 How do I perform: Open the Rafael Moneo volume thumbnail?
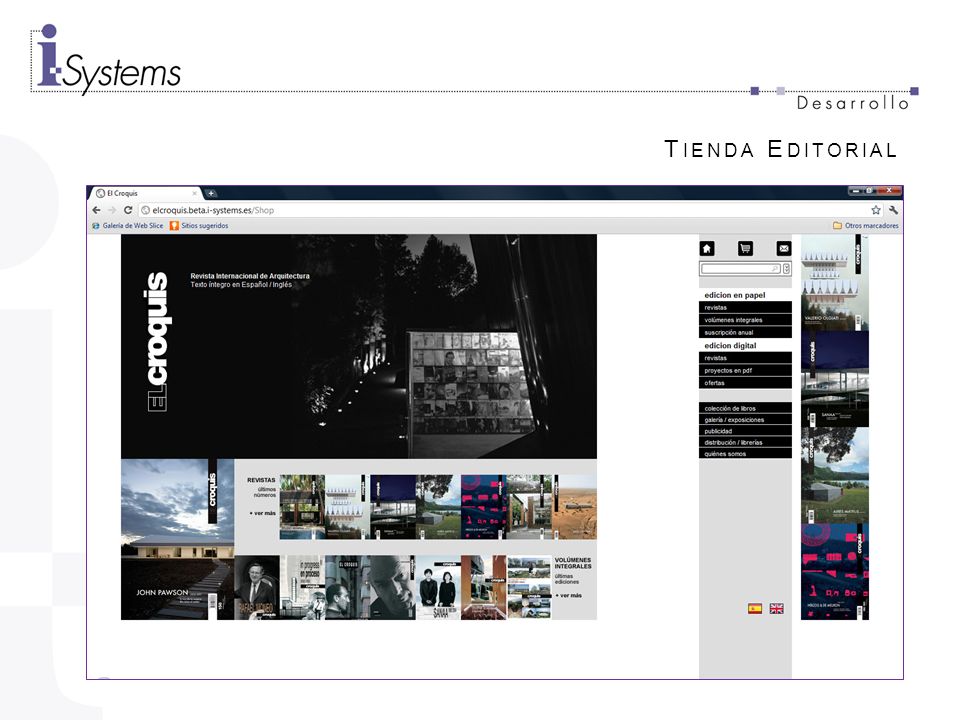pos(257,588)
